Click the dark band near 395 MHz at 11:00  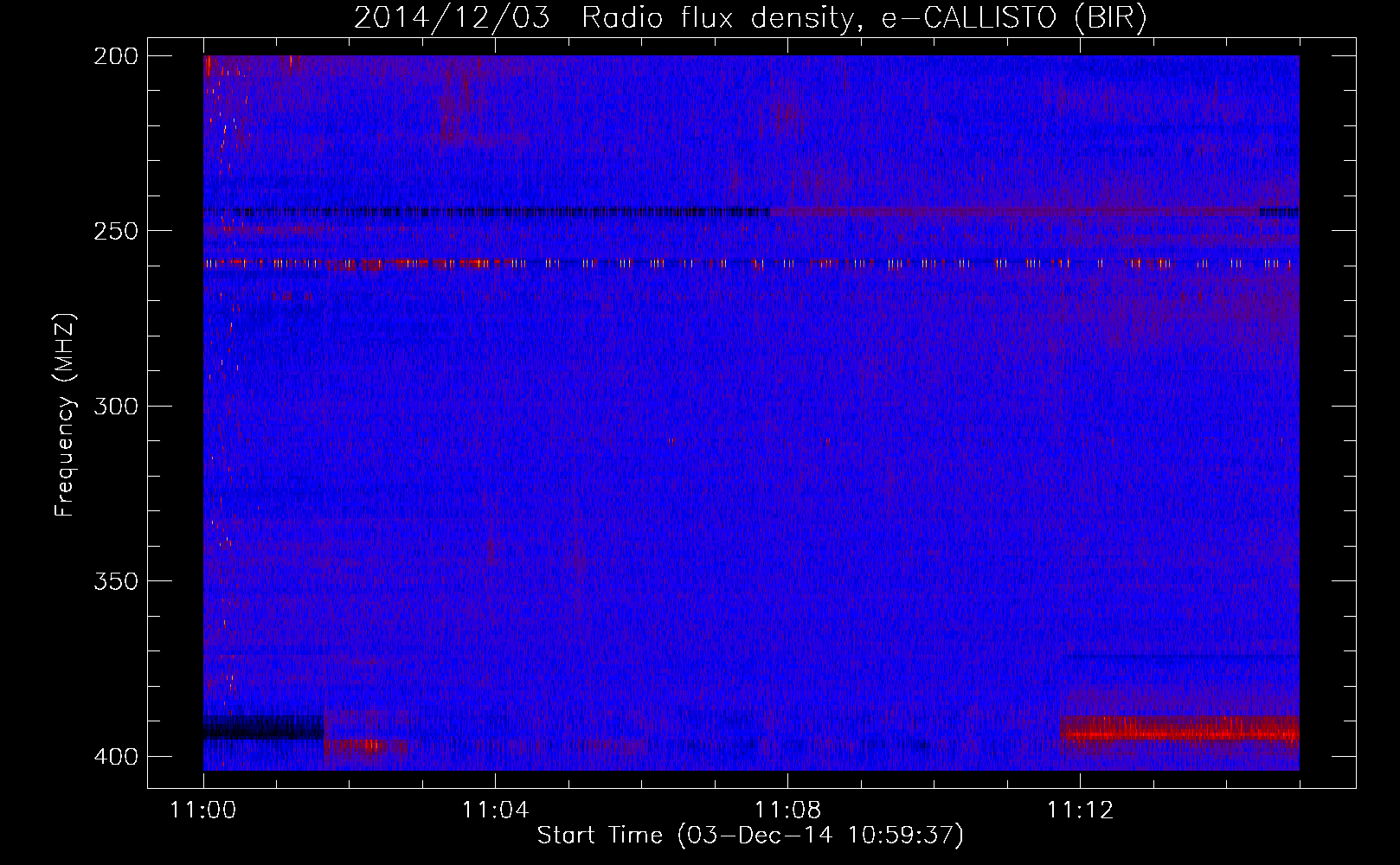(x=263, y=727)
